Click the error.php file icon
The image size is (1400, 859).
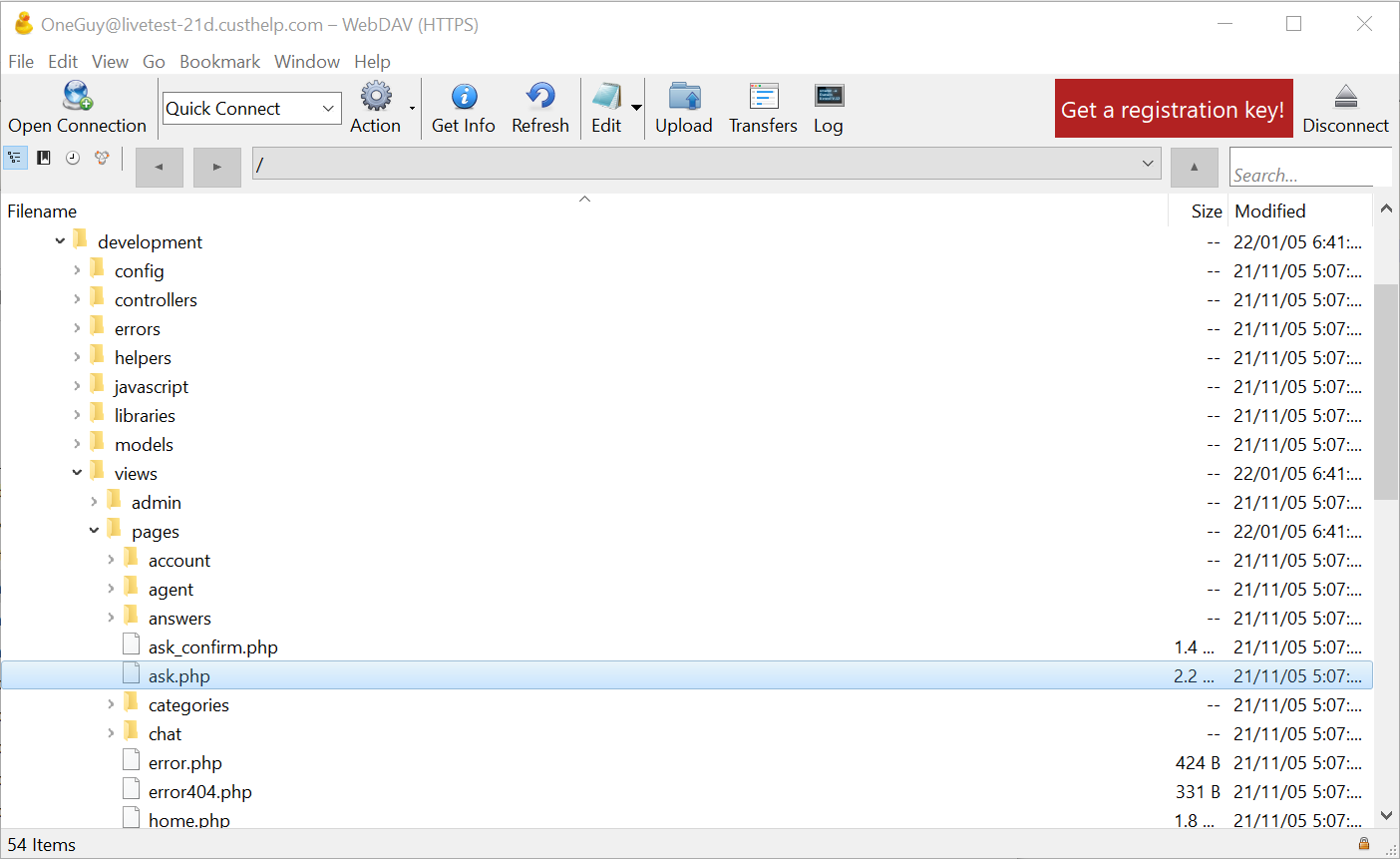(x=131, y=761)
